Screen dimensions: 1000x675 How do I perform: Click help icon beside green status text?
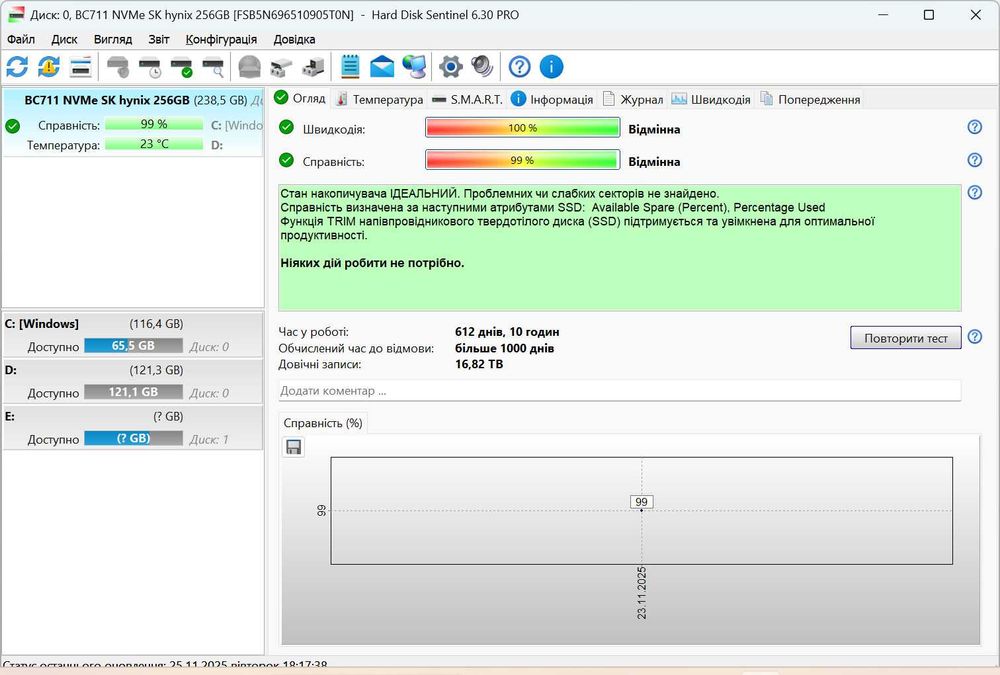tap(974, 192)
